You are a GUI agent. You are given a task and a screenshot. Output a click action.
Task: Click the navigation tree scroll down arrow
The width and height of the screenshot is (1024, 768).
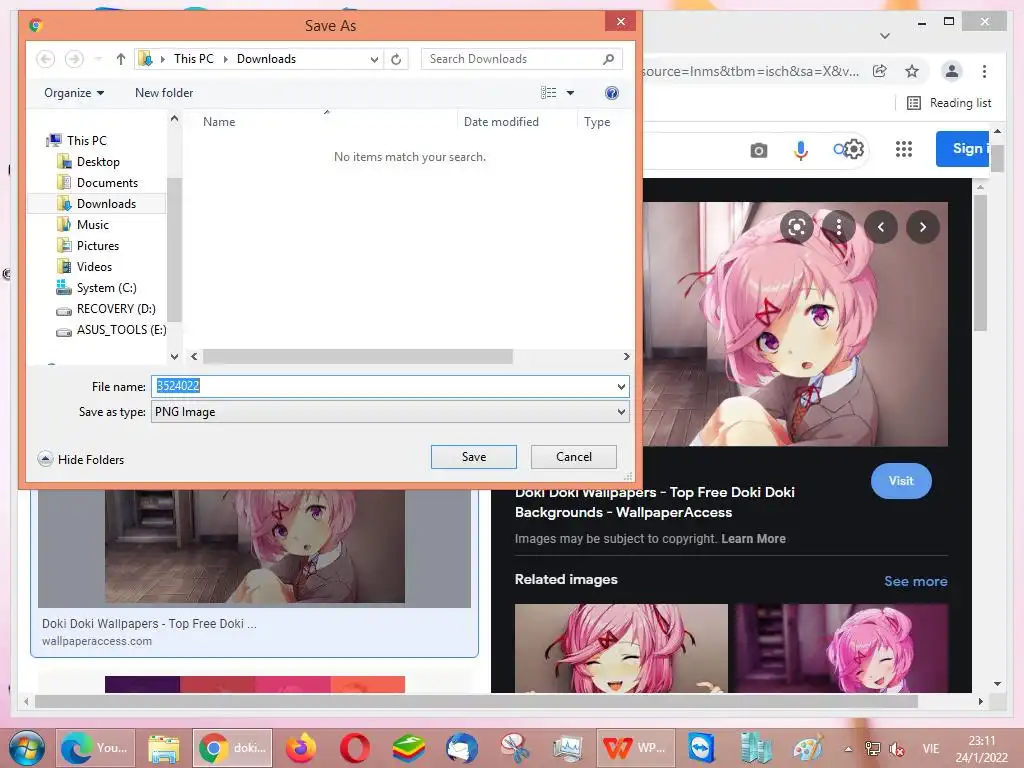174,357
